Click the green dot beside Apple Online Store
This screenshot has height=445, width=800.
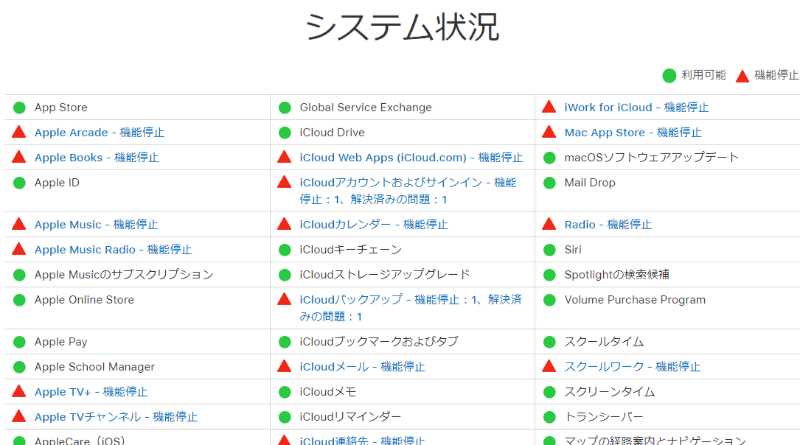[x=19, y=300]
